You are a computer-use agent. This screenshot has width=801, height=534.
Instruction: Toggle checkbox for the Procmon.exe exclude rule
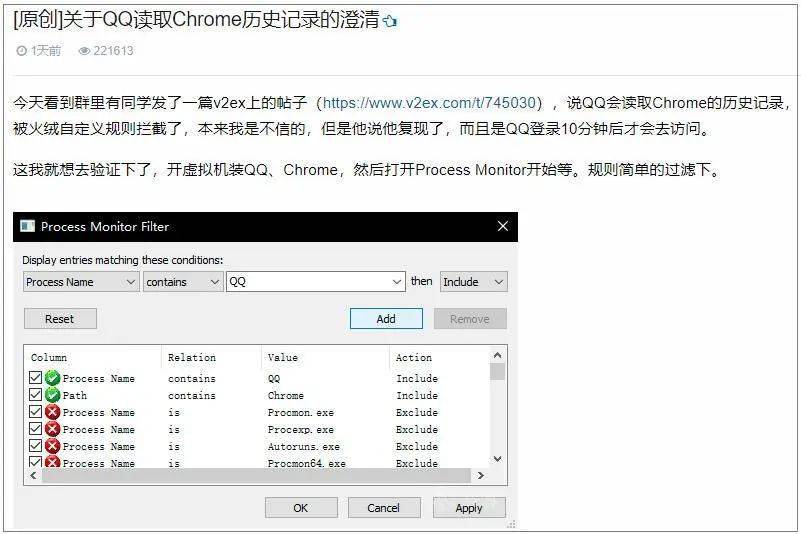[x=35, y=411]
